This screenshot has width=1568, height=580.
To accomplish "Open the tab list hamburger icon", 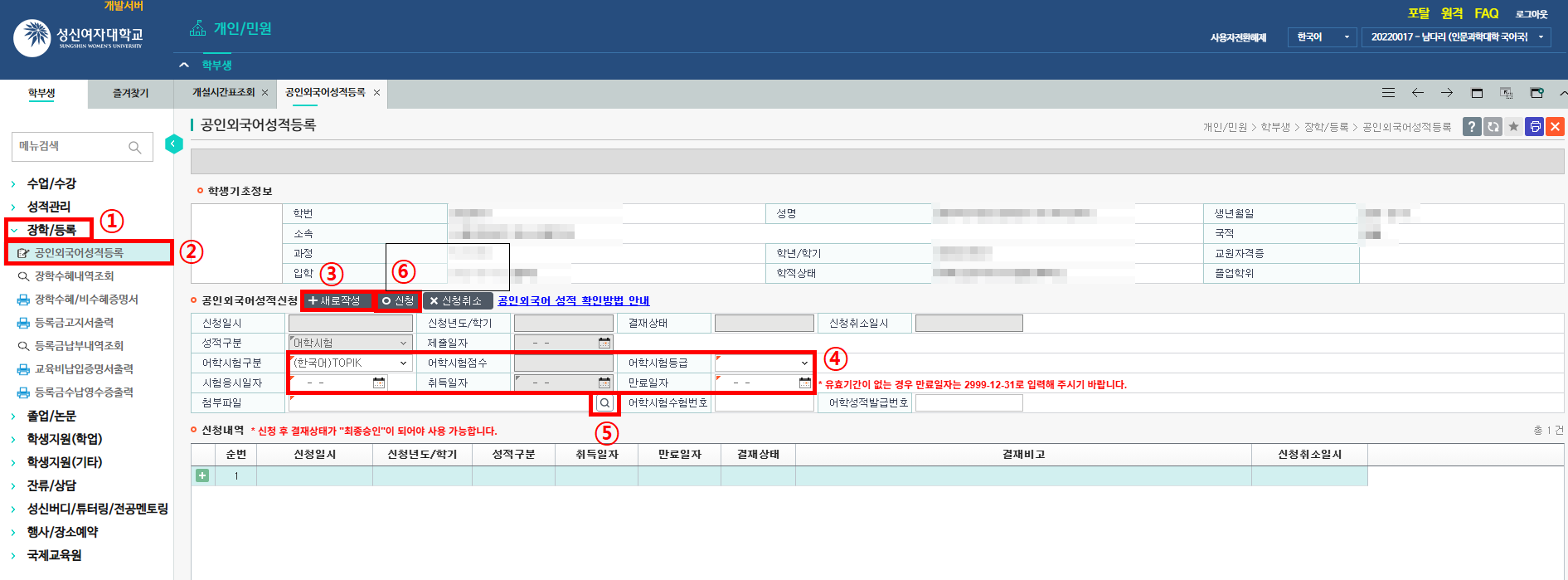I will coord(1388,93).
